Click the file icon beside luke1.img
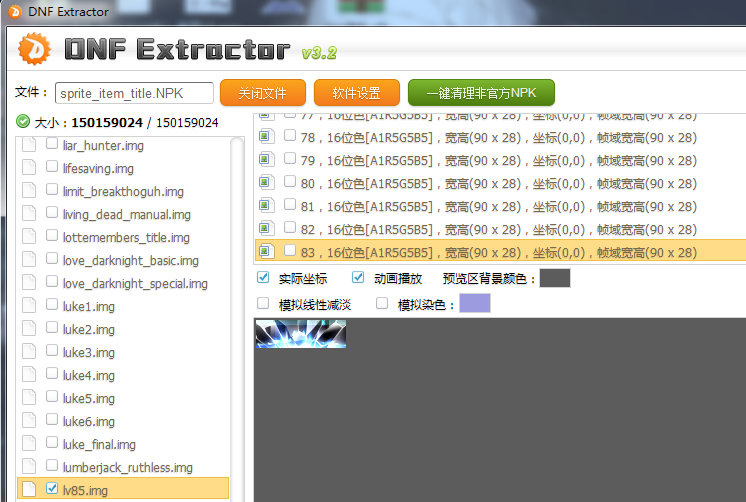Image resolution: width=746 pixels, height=502 pixels. (x=29, y=305)
